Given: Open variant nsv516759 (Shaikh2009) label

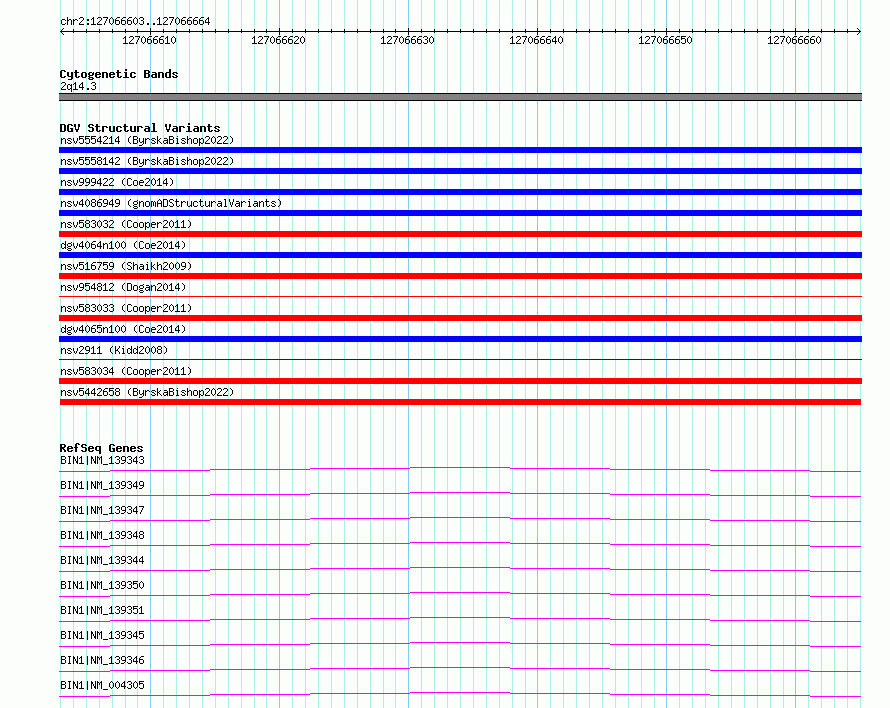Looking at the screenshot, I should [126, 266].
